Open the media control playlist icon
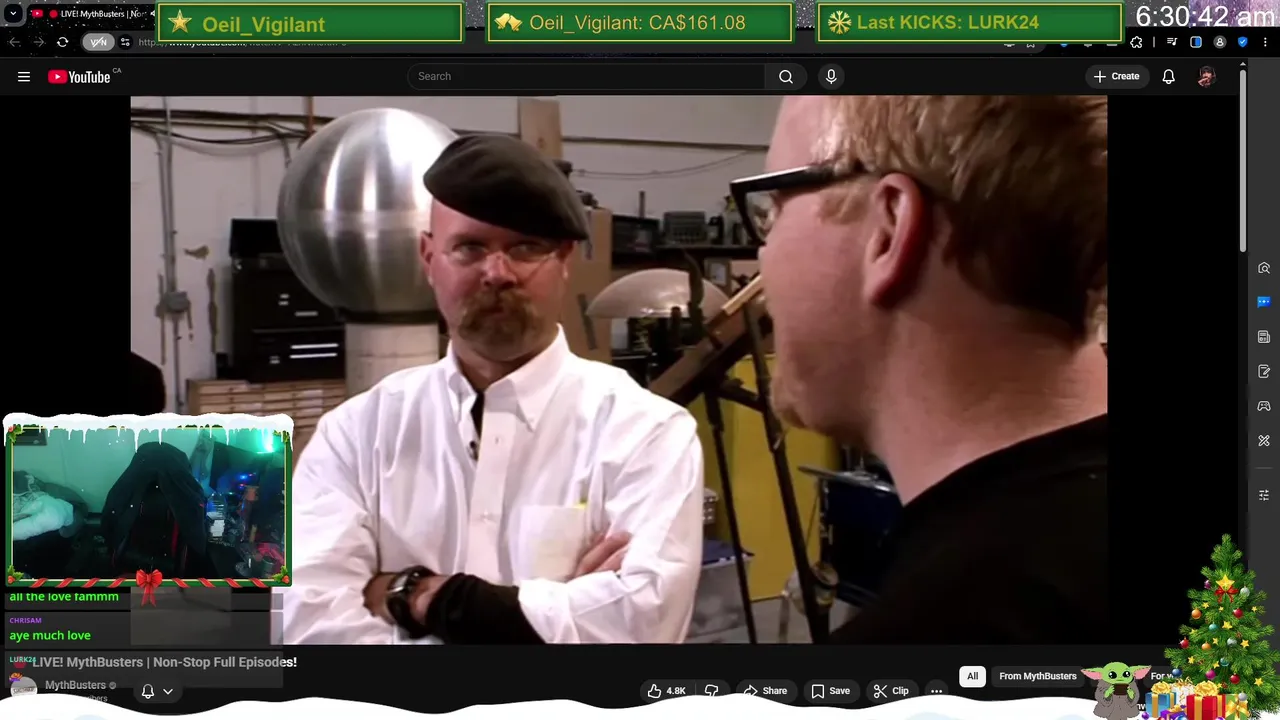This screenshot has width=1280, height=720. point(1172,42)
